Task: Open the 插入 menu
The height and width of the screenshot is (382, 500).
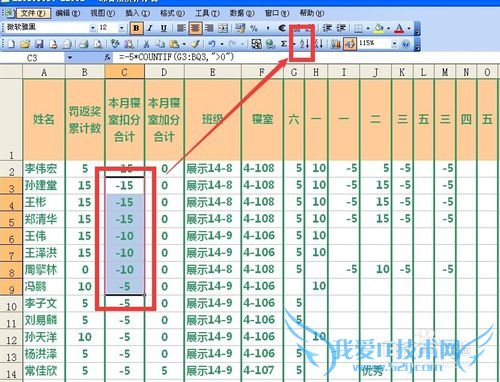Action: (x=137, y=13)
